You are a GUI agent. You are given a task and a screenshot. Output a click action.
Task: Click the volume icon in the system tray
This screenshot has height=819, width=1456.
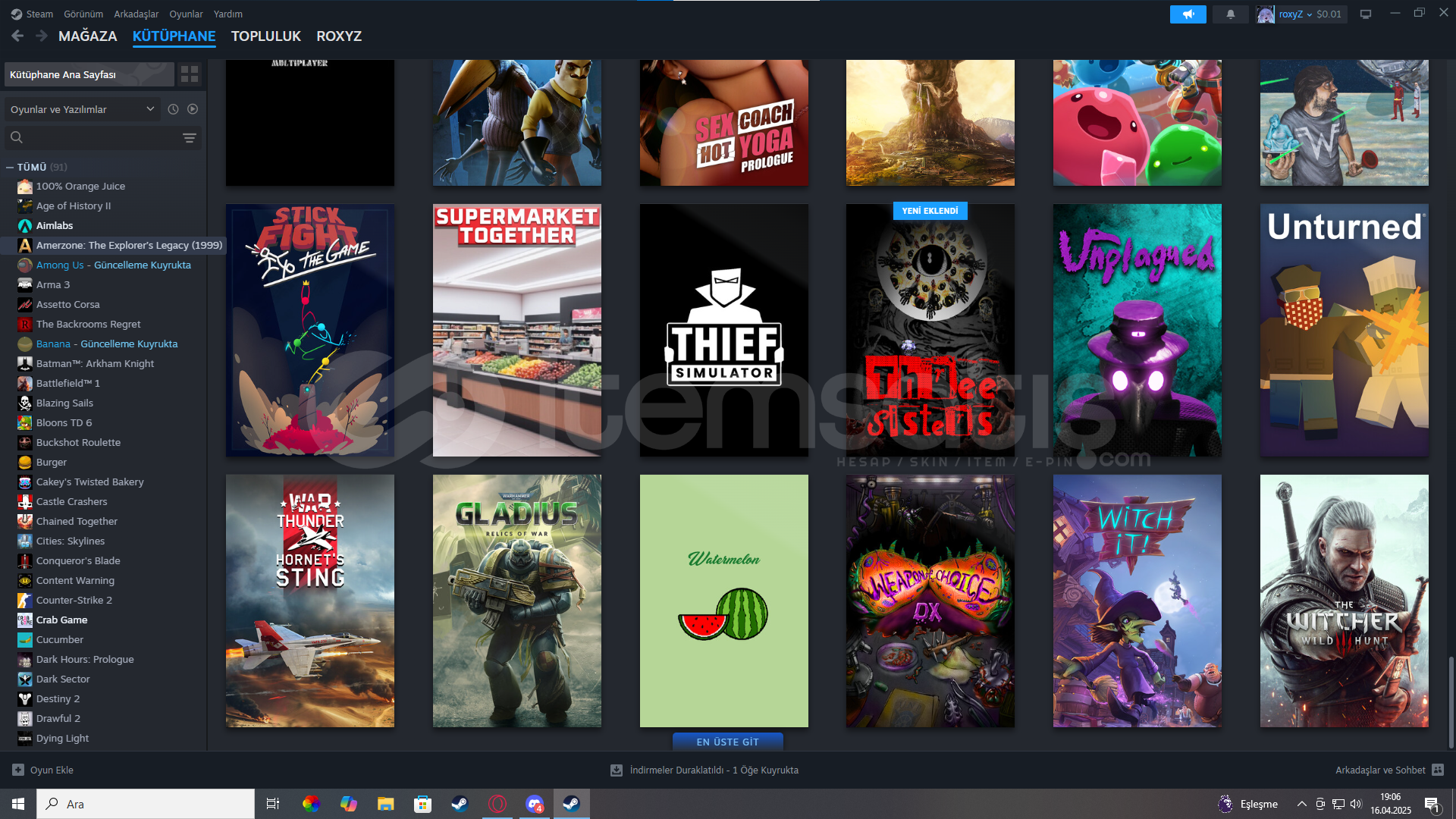click(1356, 804)
